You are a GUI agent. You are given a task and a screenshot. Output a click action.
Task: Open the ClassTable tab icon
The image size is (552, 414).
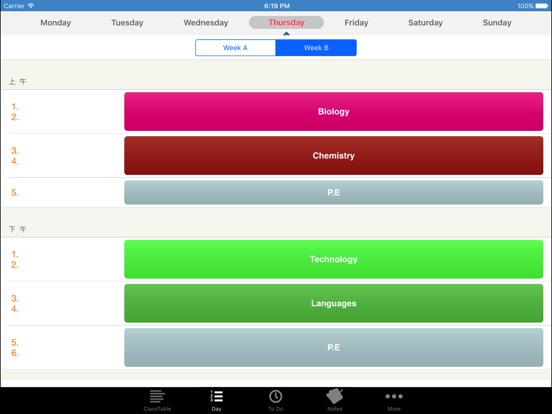tap(157, 396)
